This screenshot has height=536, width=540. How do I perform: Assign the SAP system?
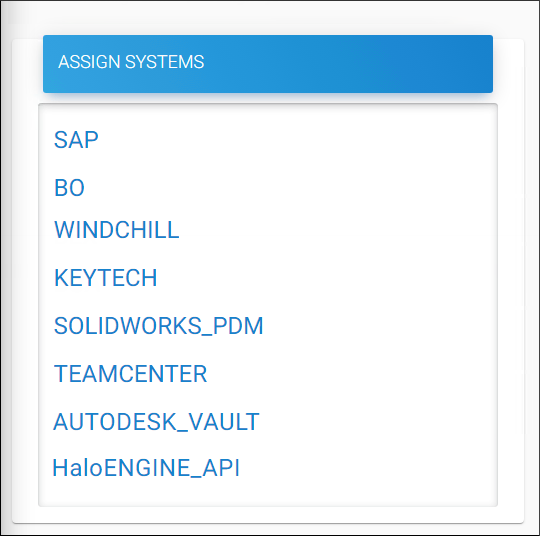(x=76, y=140)
